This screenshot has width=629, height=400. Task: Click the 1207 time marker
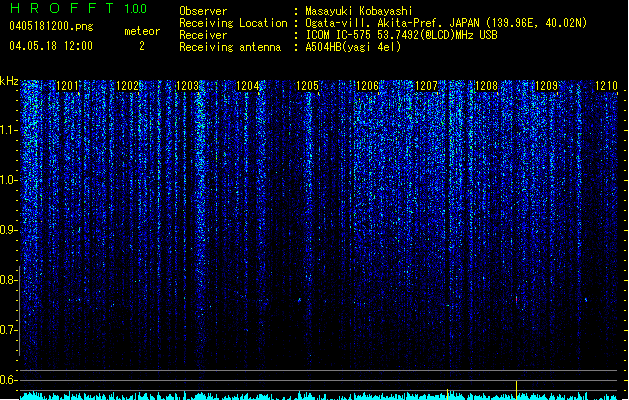point(426,86)
